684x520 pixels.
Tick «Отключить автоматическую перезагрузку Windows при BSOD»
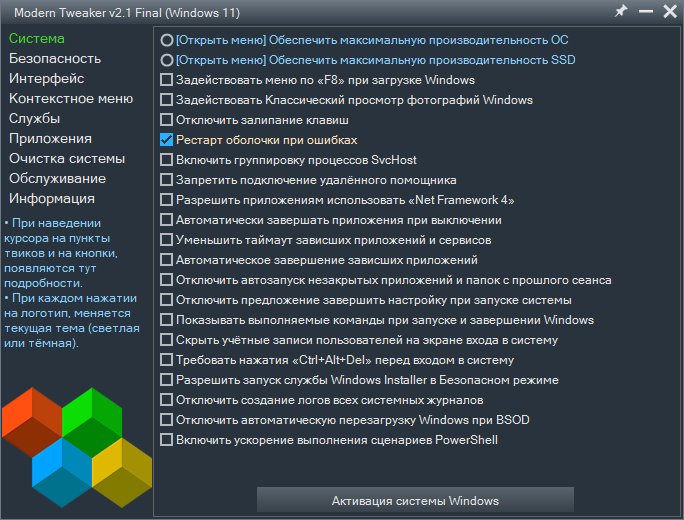(x=167, y=420)
